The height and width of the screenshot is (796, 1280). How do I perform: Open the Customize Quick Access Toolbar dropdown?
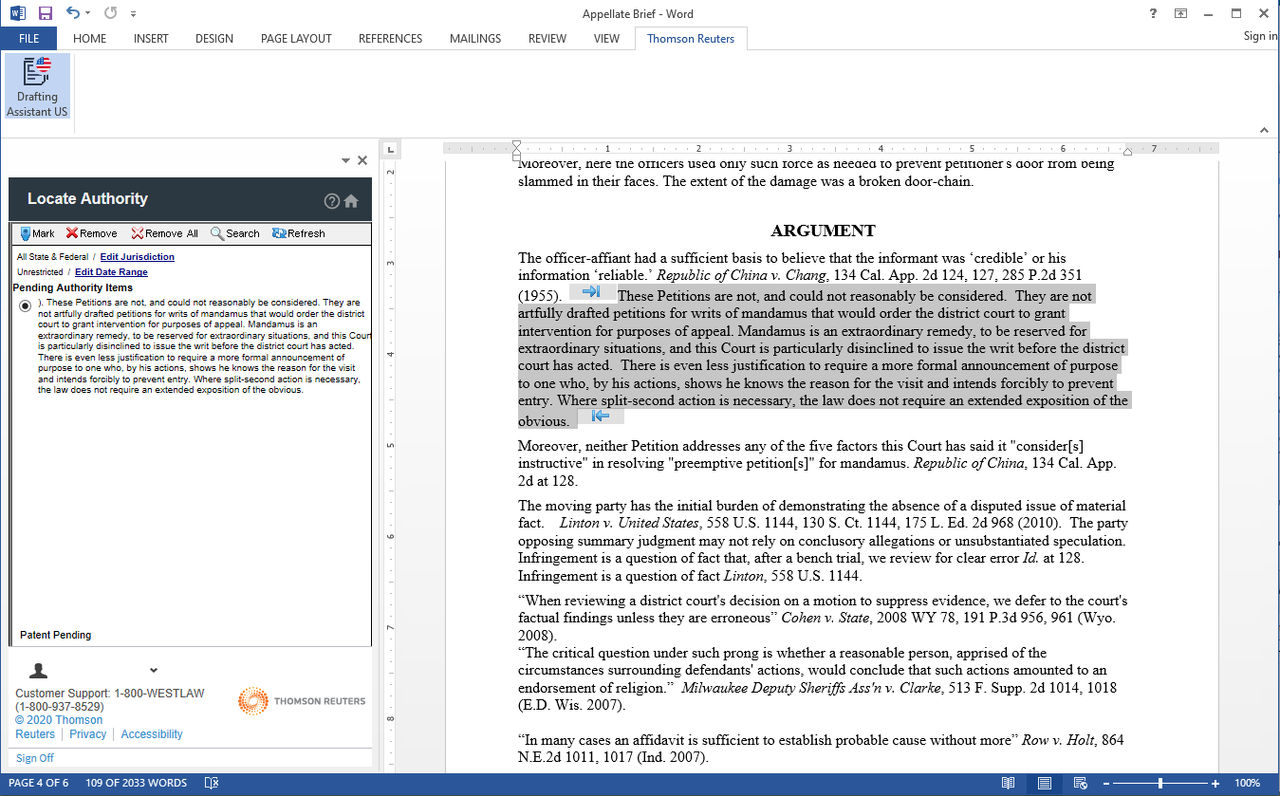(134, 14)
